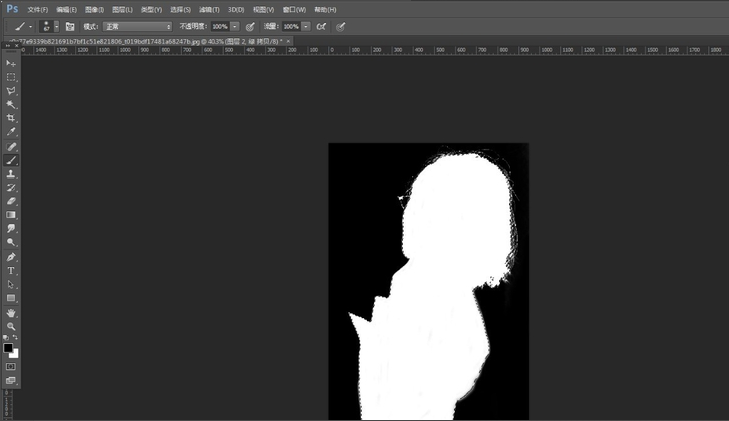Open the opacity slider dropdown arrow

[x=235, y=27]
